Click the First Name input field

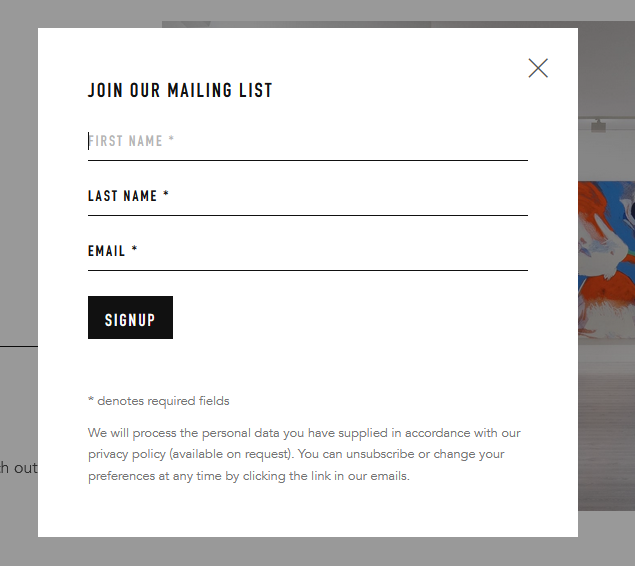pyautogui.click(x=307, y=141)
